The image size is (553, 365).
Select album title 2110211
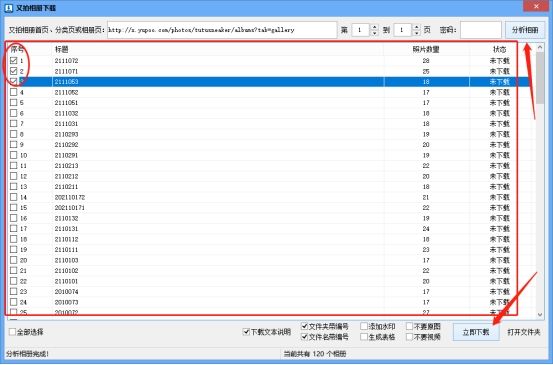pos(66,187)
